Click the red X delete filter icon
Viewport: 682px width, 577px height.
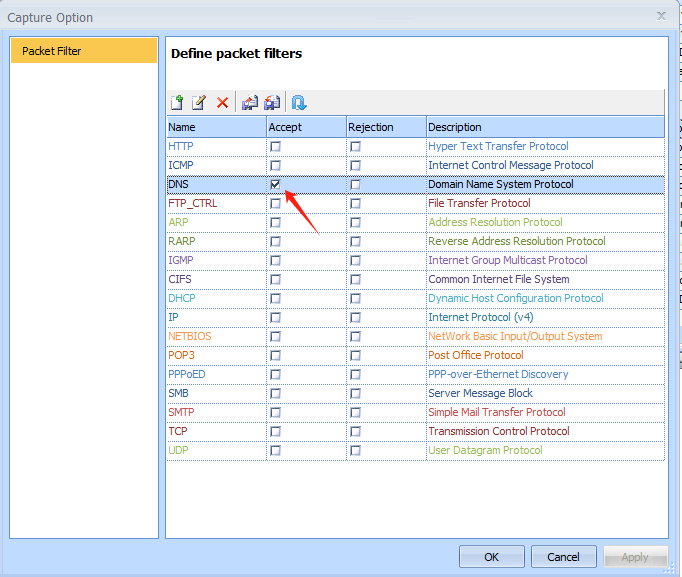(x=222, y=103)
